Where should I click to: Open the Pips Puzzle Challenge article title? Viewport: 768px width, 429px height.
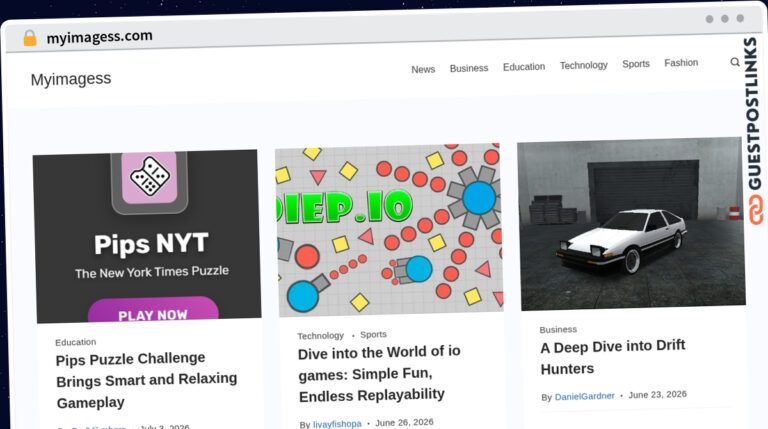click(146, 380)
